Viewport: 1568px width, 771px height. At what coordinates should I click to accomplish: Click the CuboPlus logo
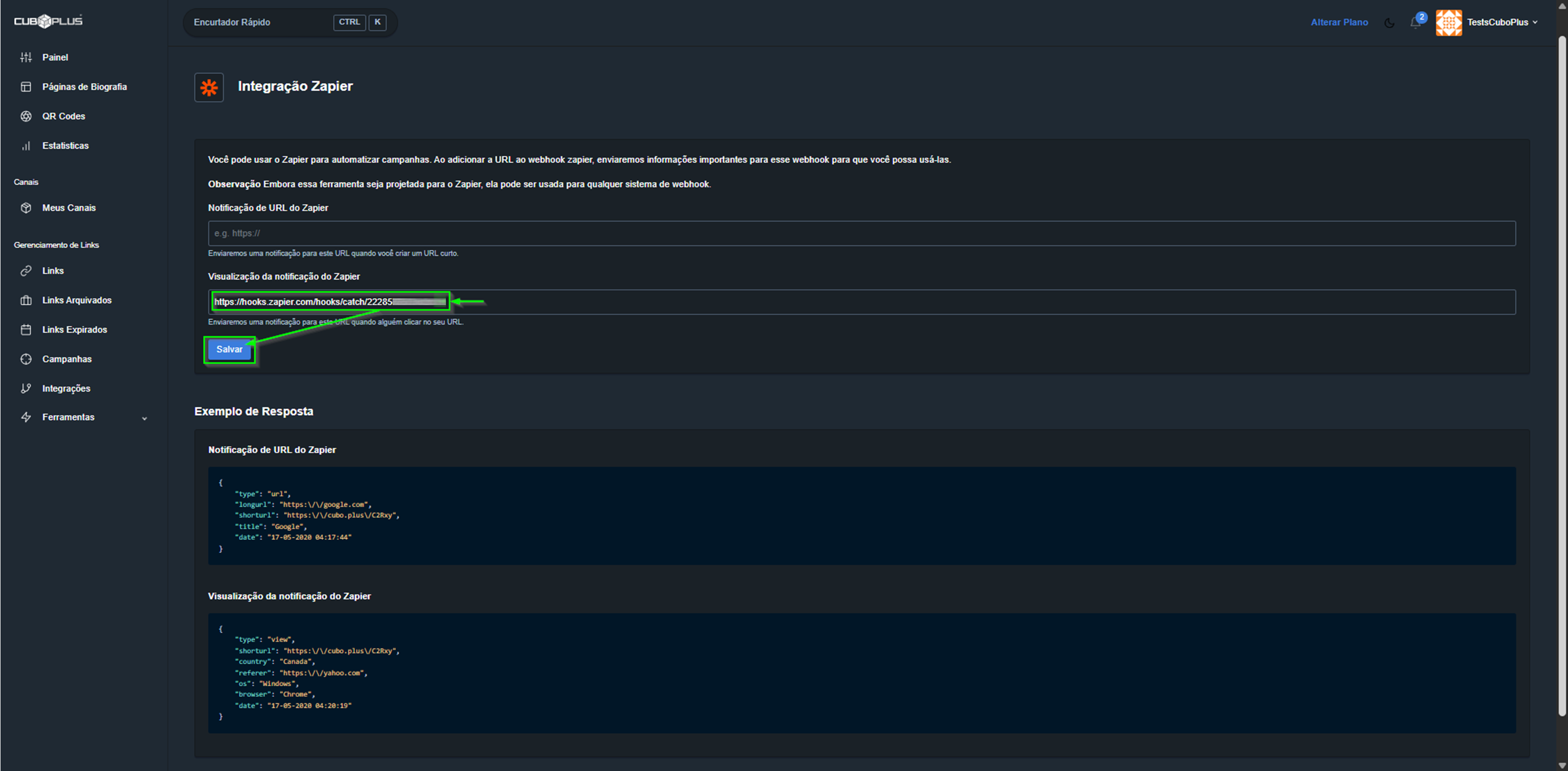48,21
